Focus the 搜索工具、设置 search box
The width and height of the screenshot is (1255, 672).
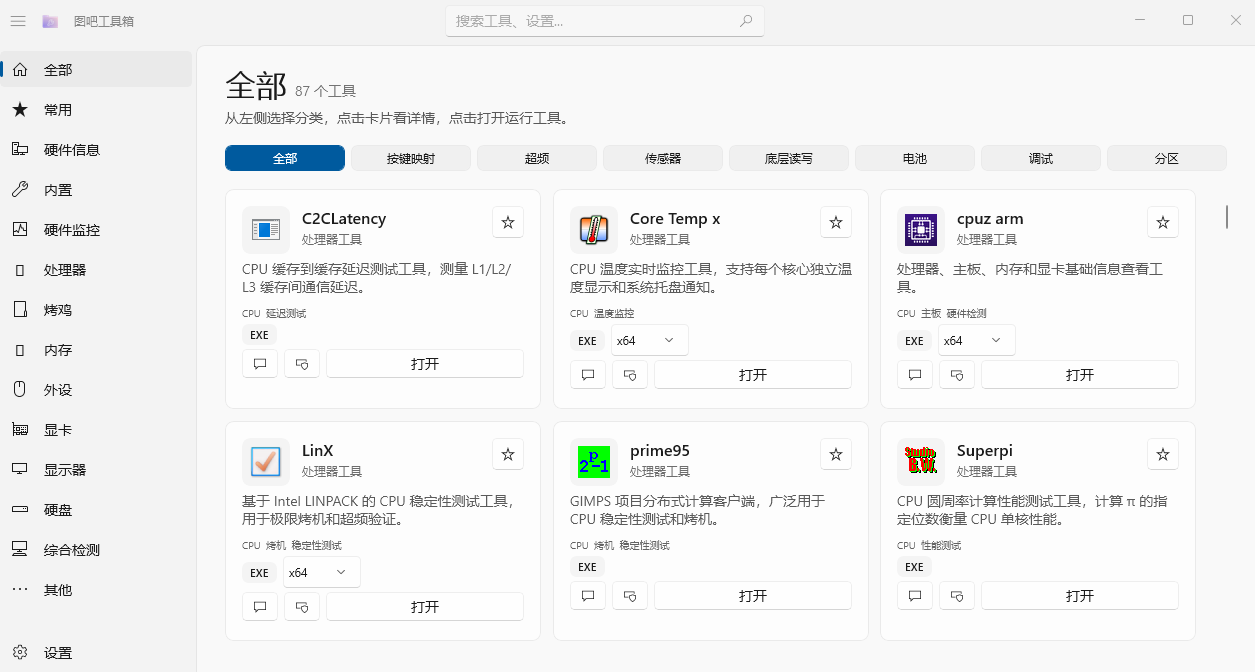point(605,21)
